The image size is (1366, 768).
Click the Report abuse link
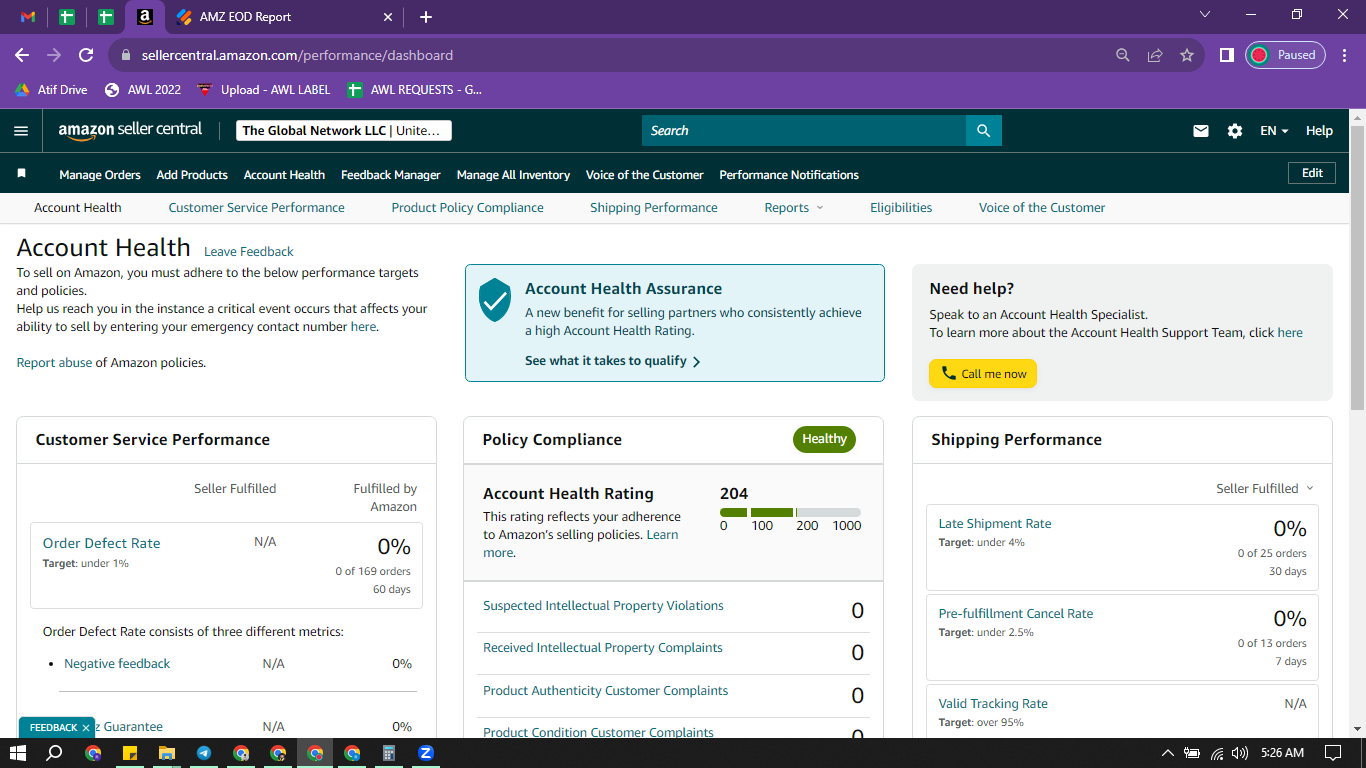point(54,363)
